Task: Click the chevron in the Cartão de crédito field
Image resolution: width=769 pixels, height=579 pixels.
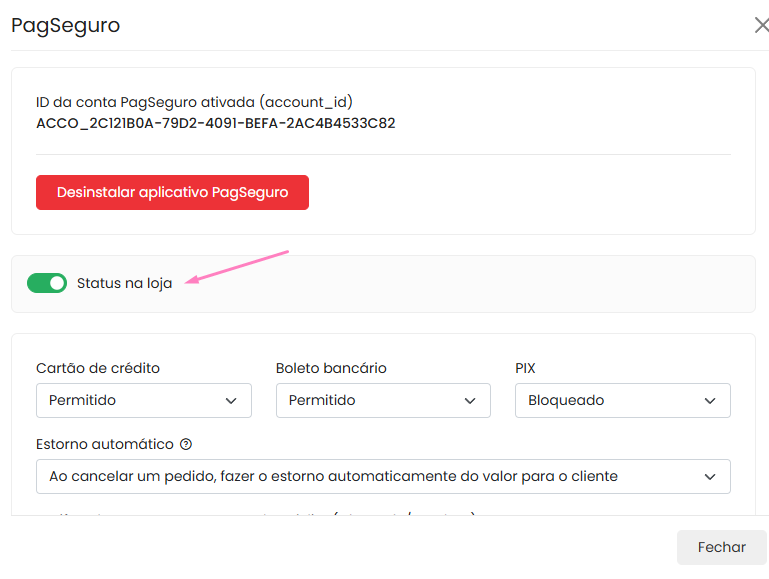Action: pyautogui.click(x=231, y=401)
